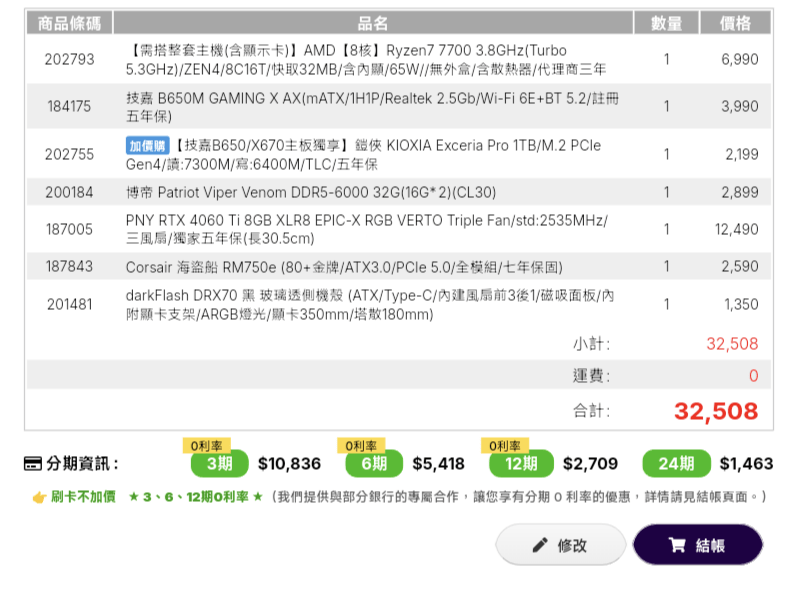
Task: Click the 運費 label
Action: pos(591,376)
